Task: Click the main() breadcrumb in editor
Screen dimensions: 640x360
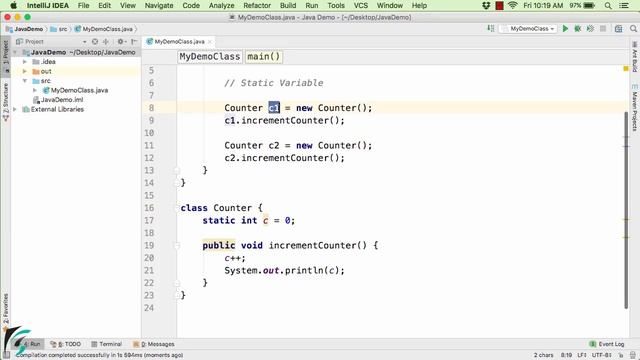Action: (264, 56)
